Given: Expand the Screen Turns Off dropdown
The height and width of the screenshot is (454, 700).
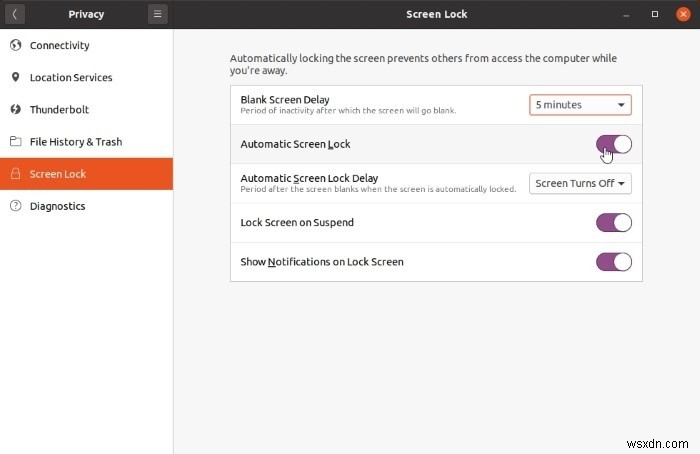Looking at the screenshot, I should [x=580, y=183].
